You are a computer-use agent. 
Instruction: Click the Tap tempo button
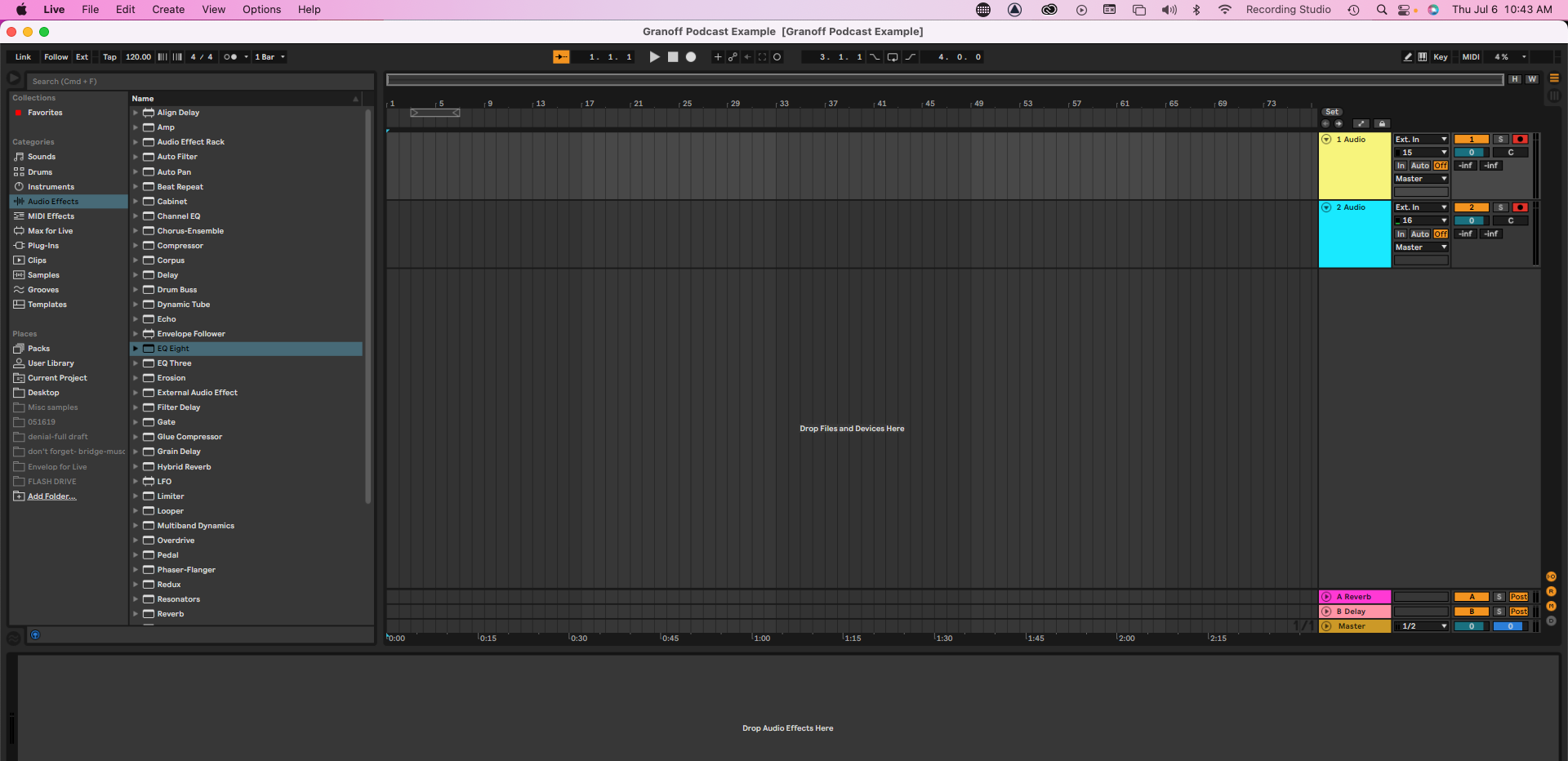(109, 57)
